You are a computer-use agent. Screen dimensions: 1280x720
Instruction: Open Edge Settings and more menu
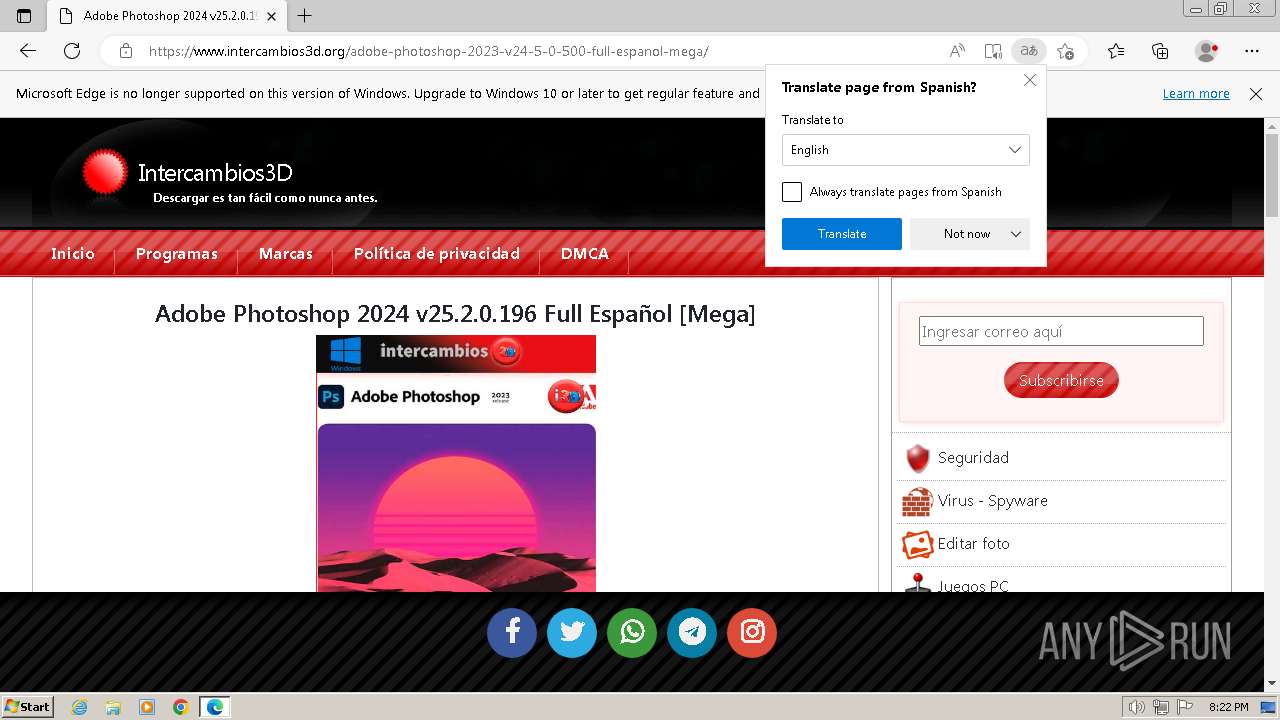point(1252,51)
